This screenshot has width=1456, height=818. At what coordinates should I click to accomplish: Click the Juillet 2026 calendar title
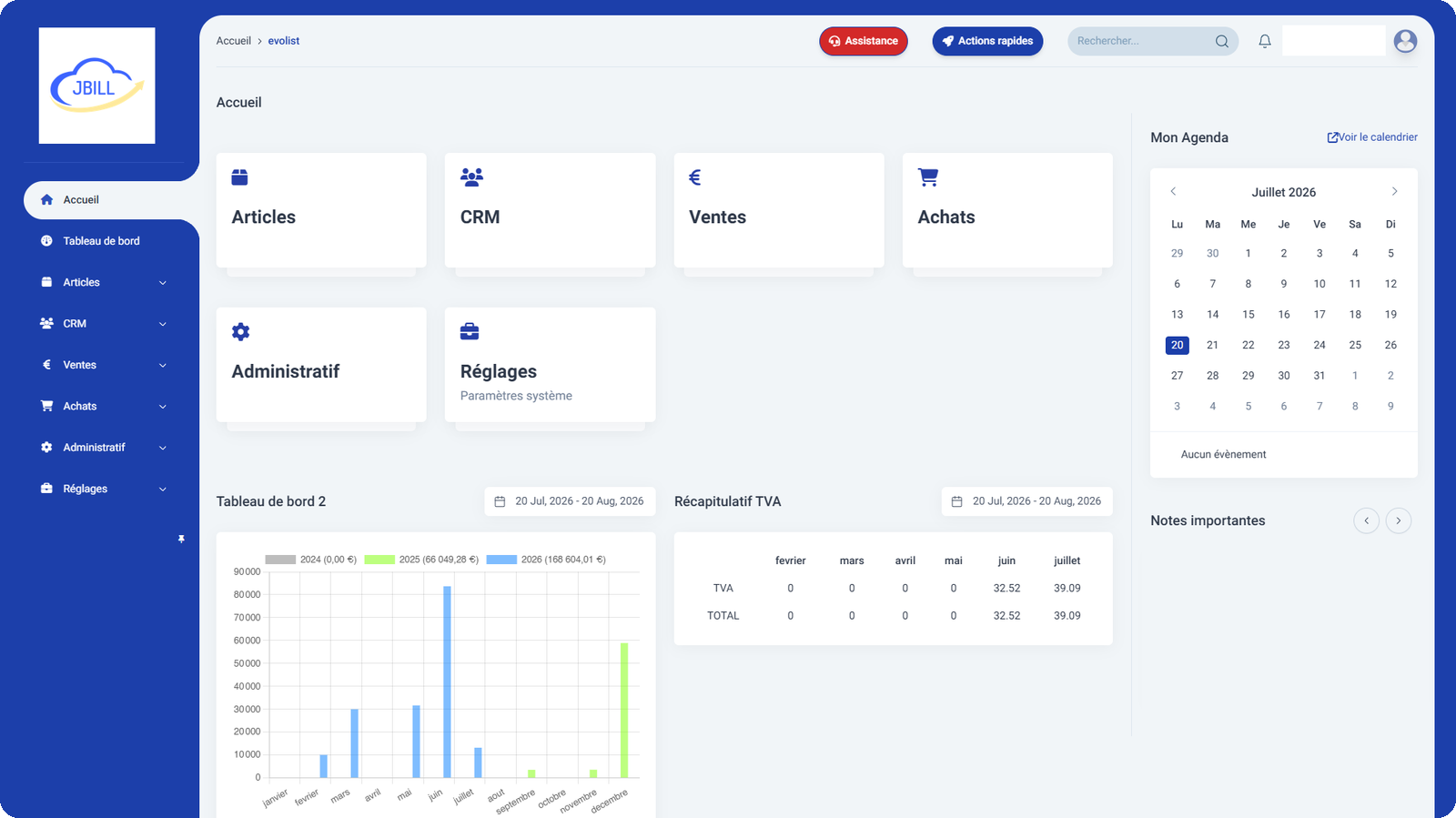(x=1283, y=192)
